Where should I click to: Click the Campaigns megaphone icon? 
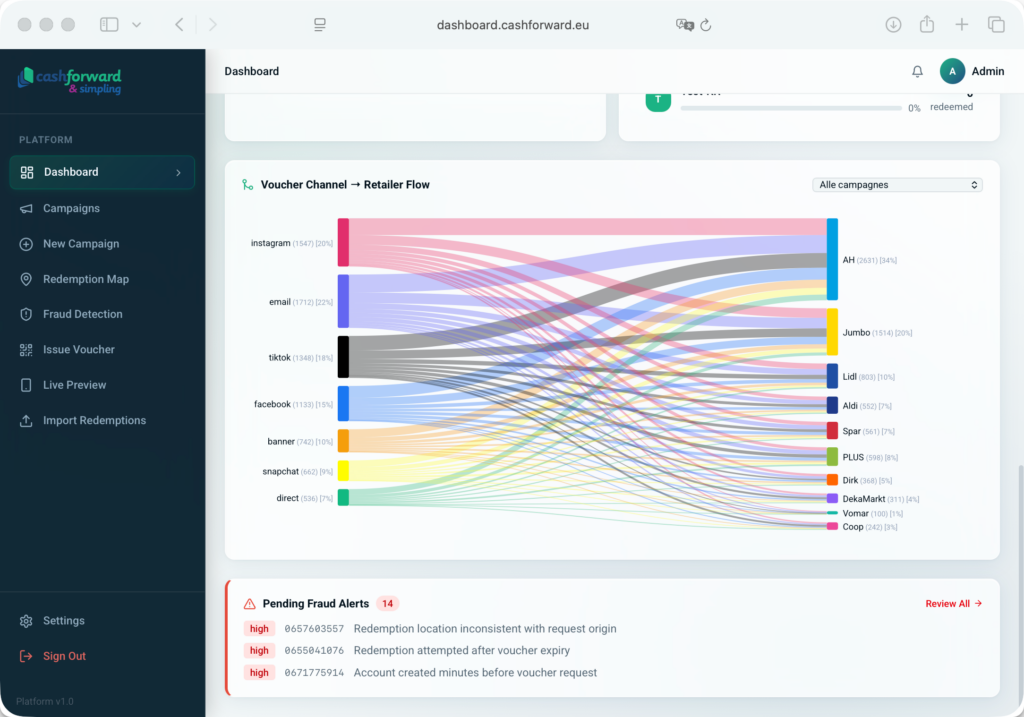click(26, 209)
